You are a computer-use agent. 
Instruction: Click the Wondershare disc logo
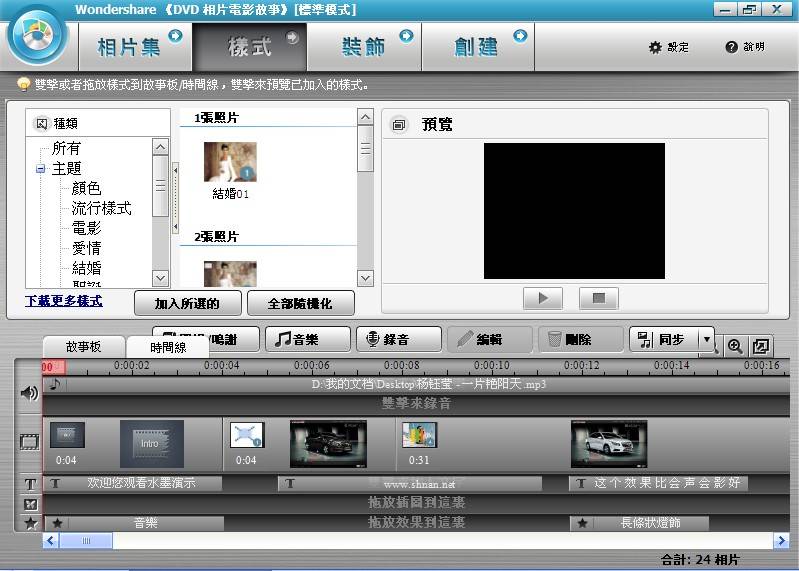37,36
